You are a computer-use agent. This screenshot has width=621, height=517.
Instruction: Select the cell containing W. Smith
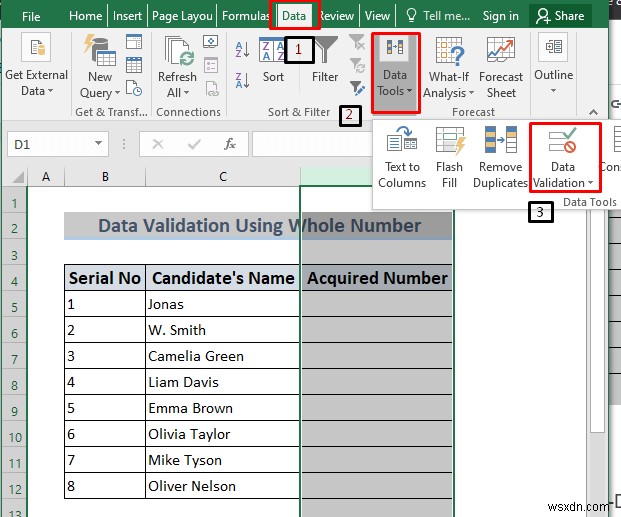223,330
